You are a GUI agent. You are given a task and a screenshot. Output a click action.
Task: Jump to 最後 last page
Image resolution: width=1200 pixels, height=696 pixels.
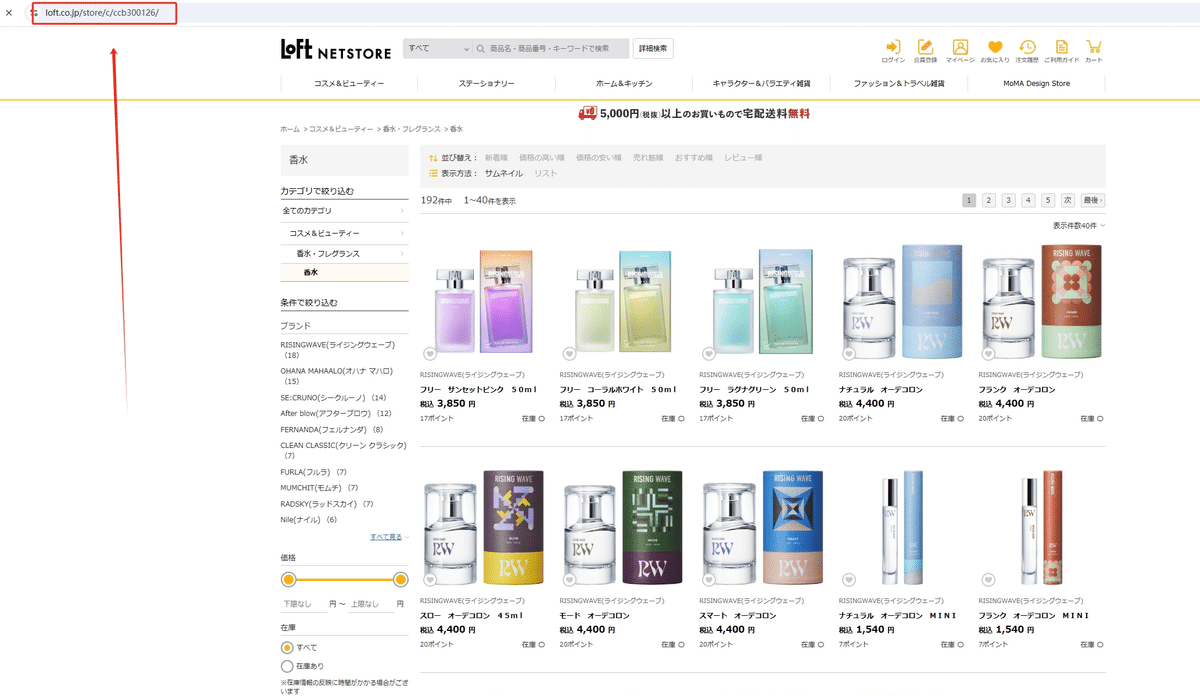point(1093,200)
